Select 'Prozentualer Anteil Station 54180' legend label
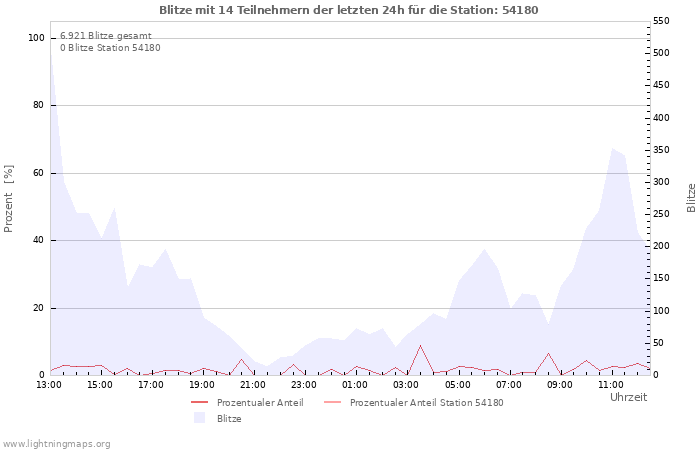700x450 pixels. [426, 403]
